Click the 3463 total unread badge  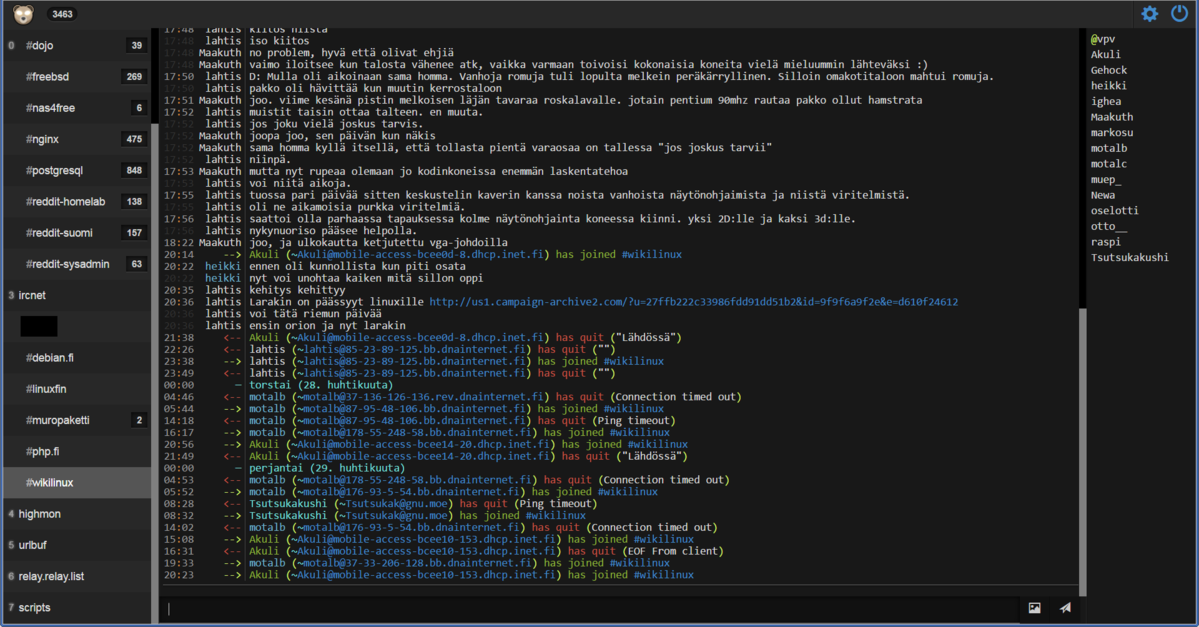(x=62, y=14)
